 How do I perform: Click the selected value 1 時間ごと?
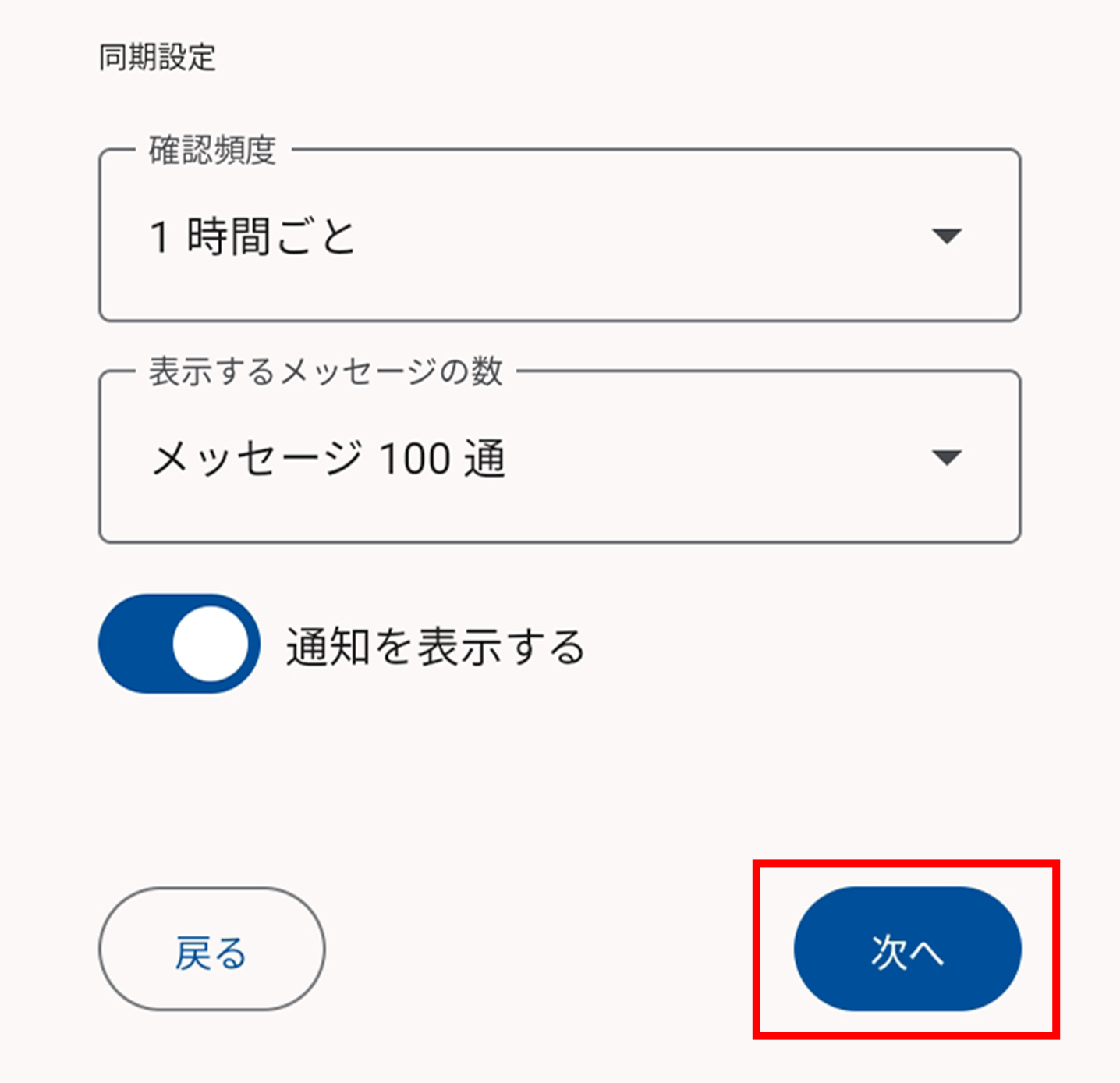pos(252,236)
